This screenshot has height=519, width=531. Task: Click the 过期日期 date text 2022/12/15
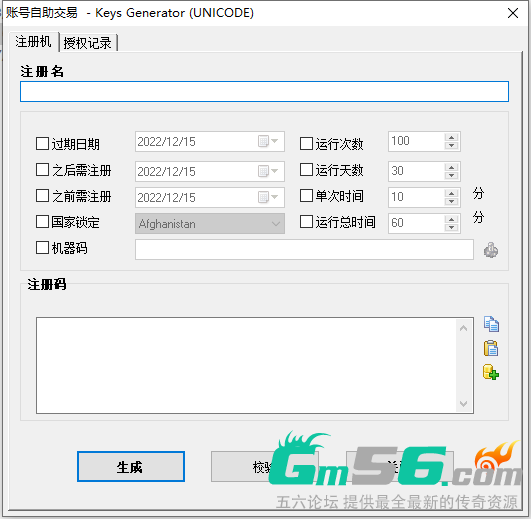coord(167,142)
